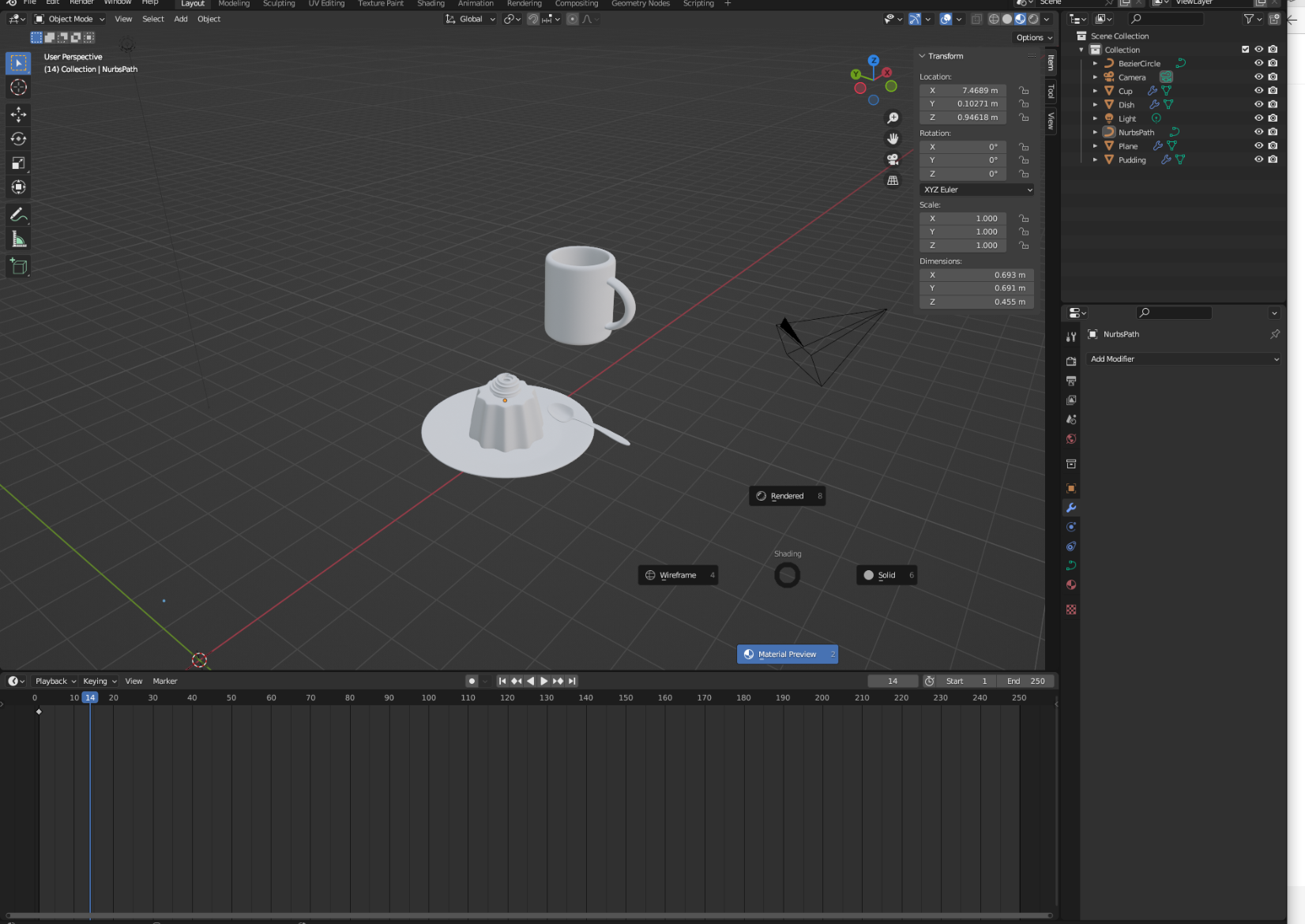This screenshot has width=1305, height=924.
Task: Click the Dimensions Y value field
Action: pyautogui.click(x=977, y=288)
